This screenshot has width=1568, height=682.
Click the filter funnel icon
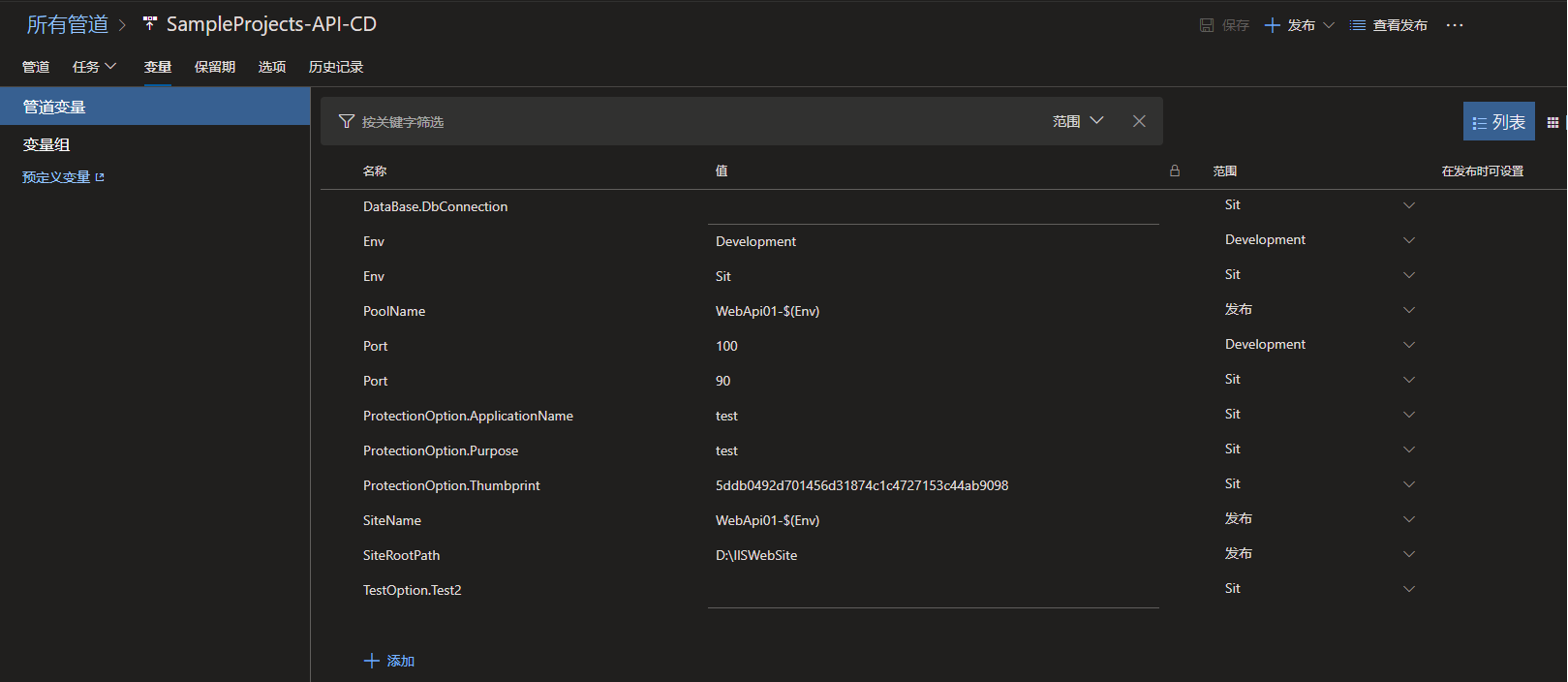(347, 121)
